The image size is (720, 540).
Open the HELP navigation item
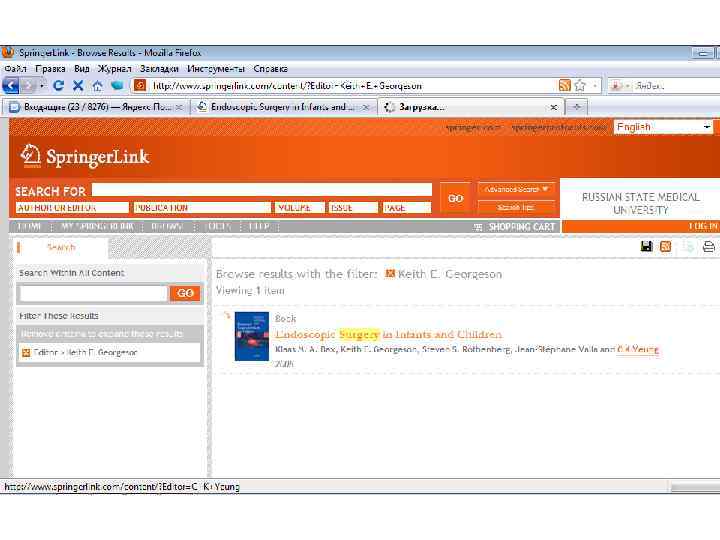(259, 226)
